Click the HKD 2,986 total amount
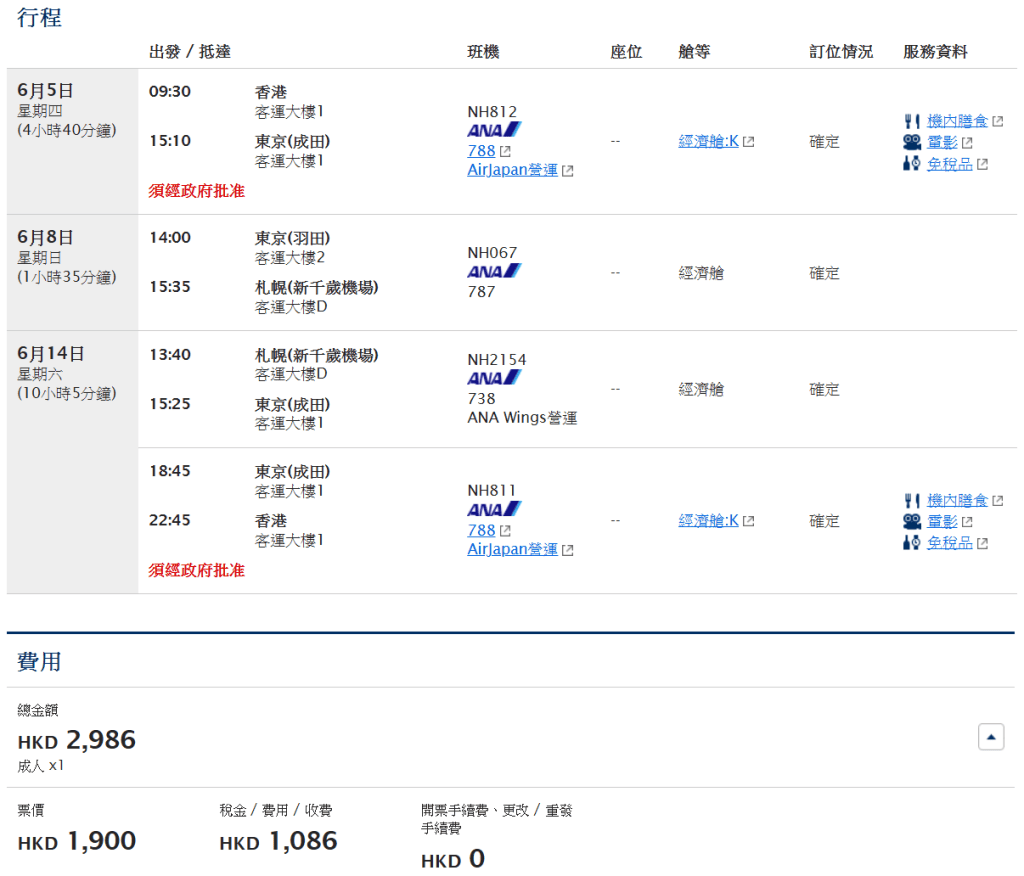This screenshot has height=876, width=1024. coord(77,741)
